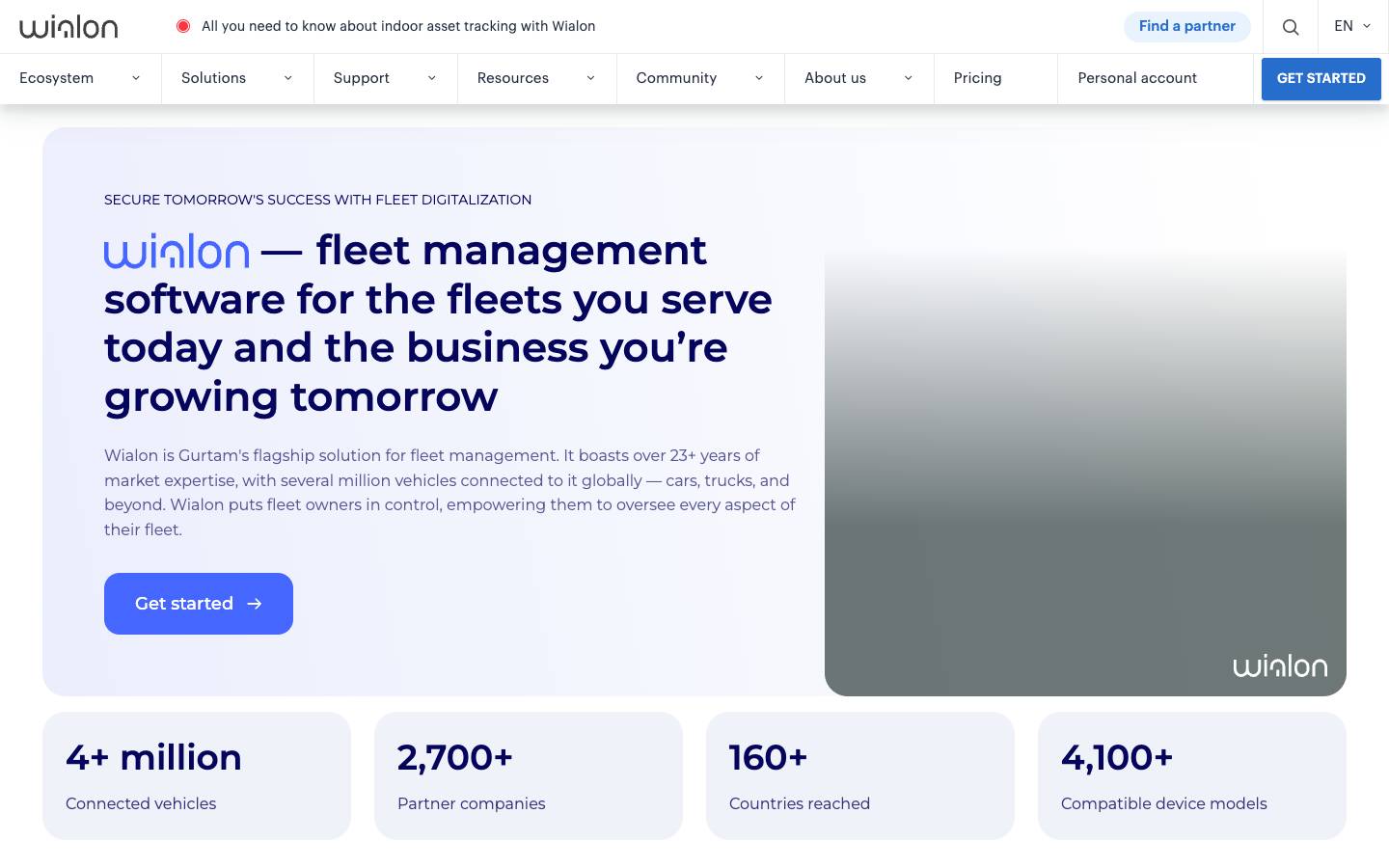This screenshot has height=868, width=1389.
Task: Click the 4+ million Connected vehicles card
Action: tap(197, 775)
